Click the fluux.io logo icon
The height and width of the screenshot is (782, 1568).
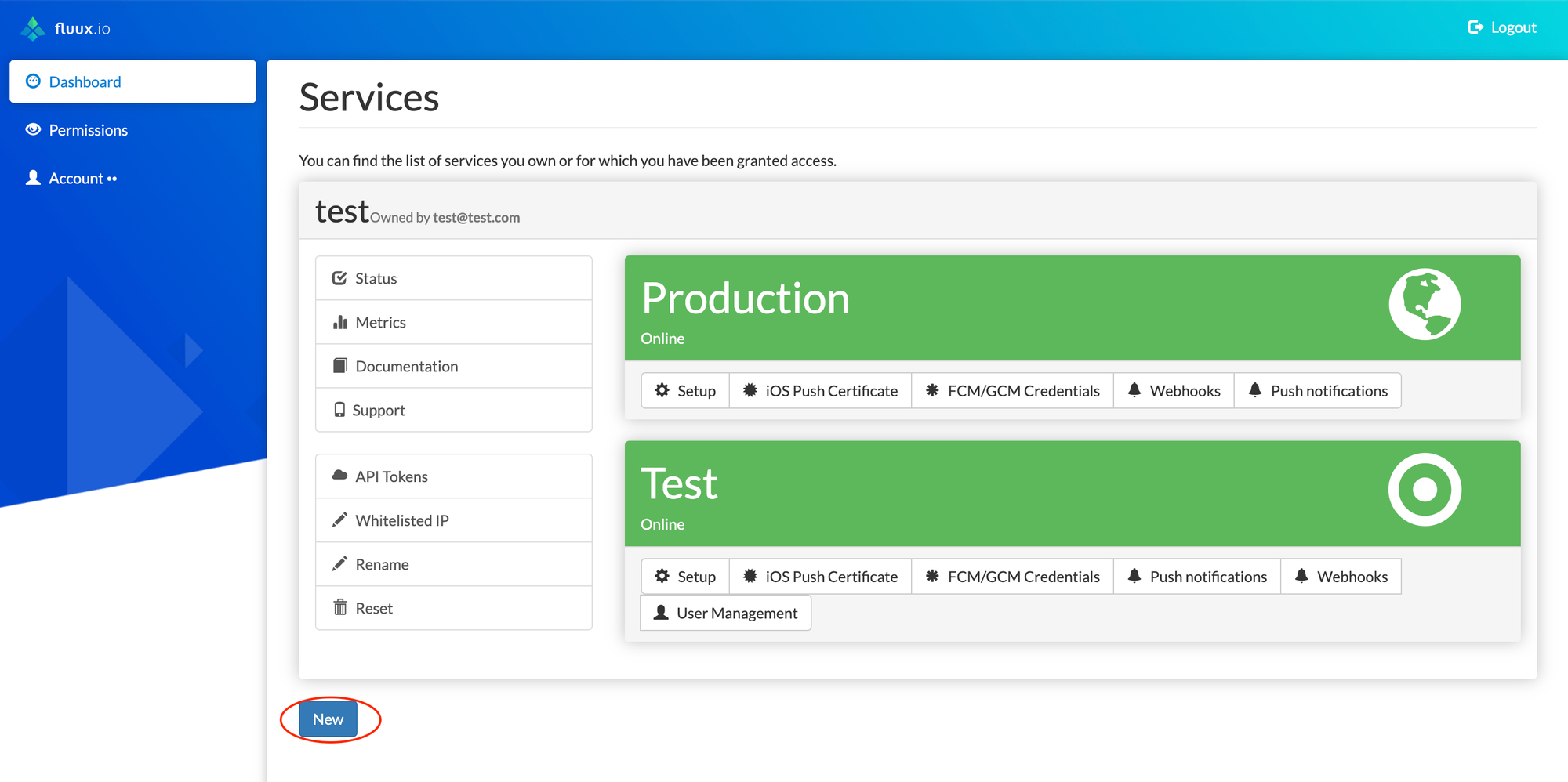[32, 28]
